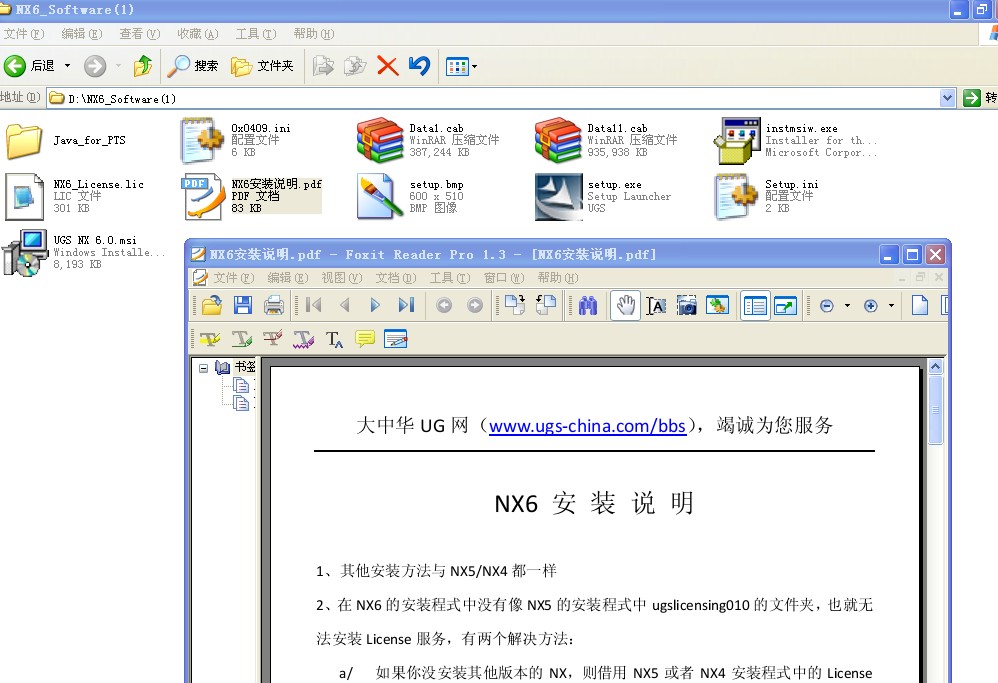Open Explorer's 收藏(A) menu
The image size is (998, 683).
(x=197, y=34)
